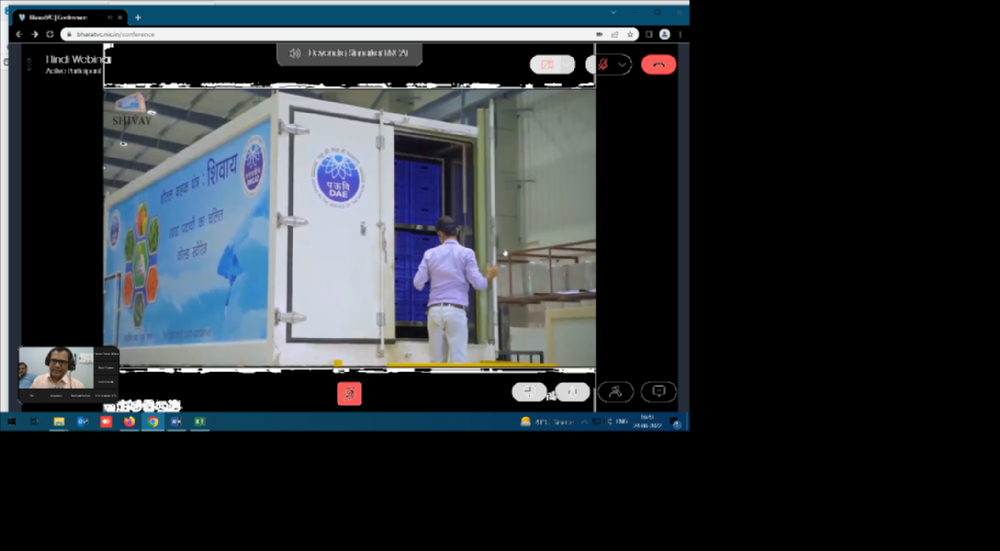Share this page icon in address bar

pos(615,34)
